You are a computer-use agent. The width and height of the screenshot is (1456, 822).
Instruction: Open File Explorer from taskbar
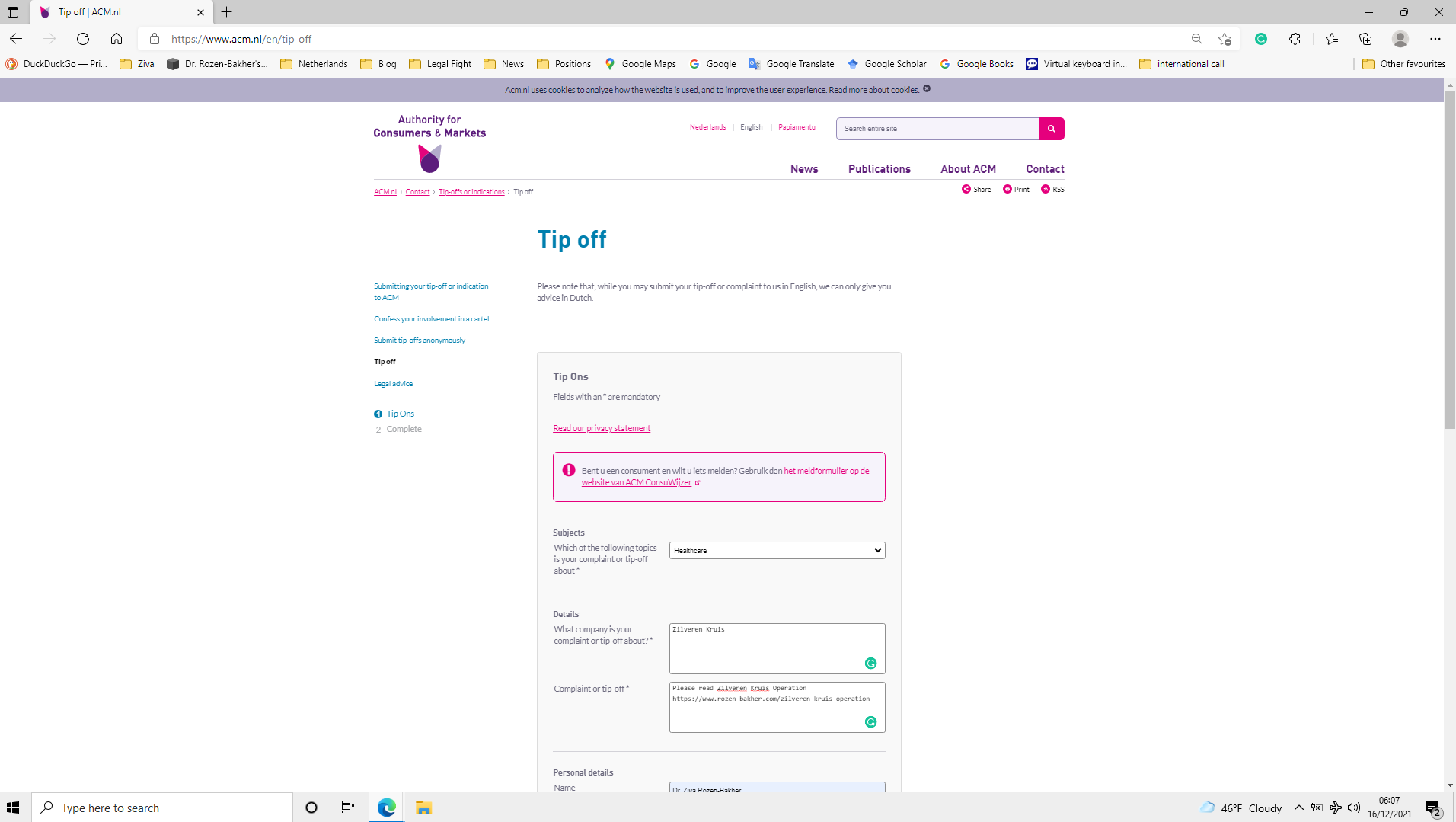[x=424, y=808]
